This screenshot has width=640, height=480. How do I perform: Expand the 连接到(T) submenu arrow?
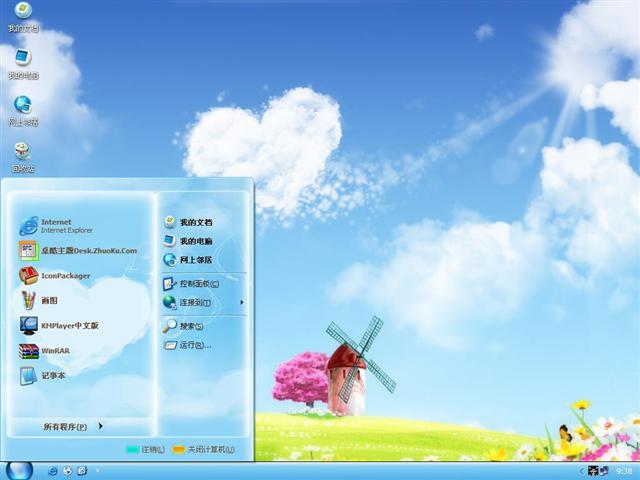(x=242, y=302)
